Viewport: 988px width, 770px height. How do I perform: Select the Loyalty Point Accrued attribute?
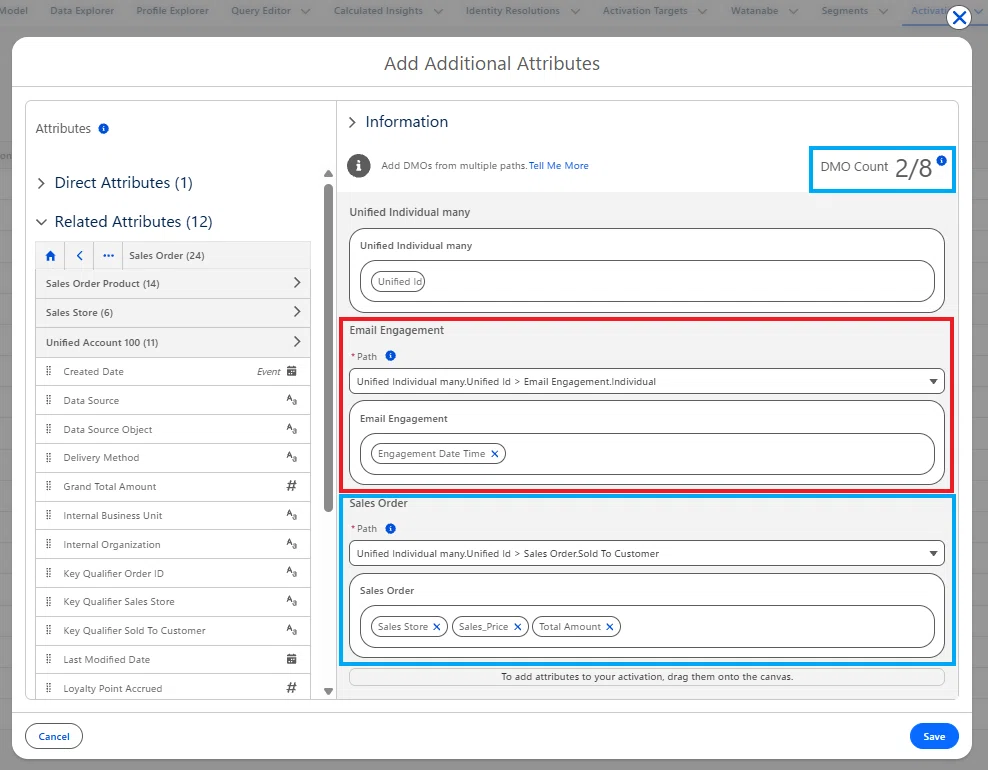coord(173,688)
